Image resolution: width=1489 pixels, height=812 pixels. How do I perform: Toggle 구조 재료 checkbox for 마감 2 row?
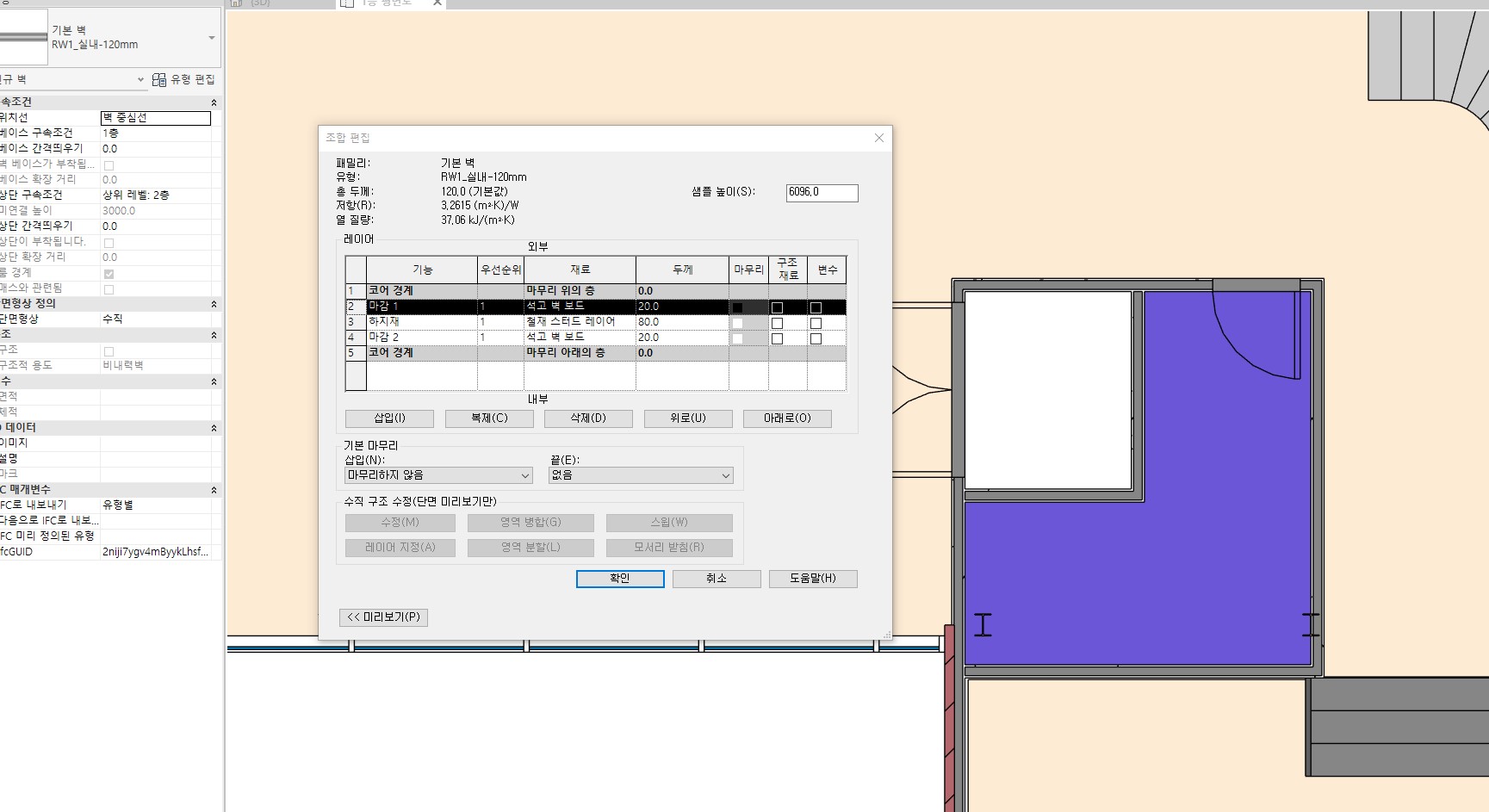pyautogui.click(x=777, y=338)
